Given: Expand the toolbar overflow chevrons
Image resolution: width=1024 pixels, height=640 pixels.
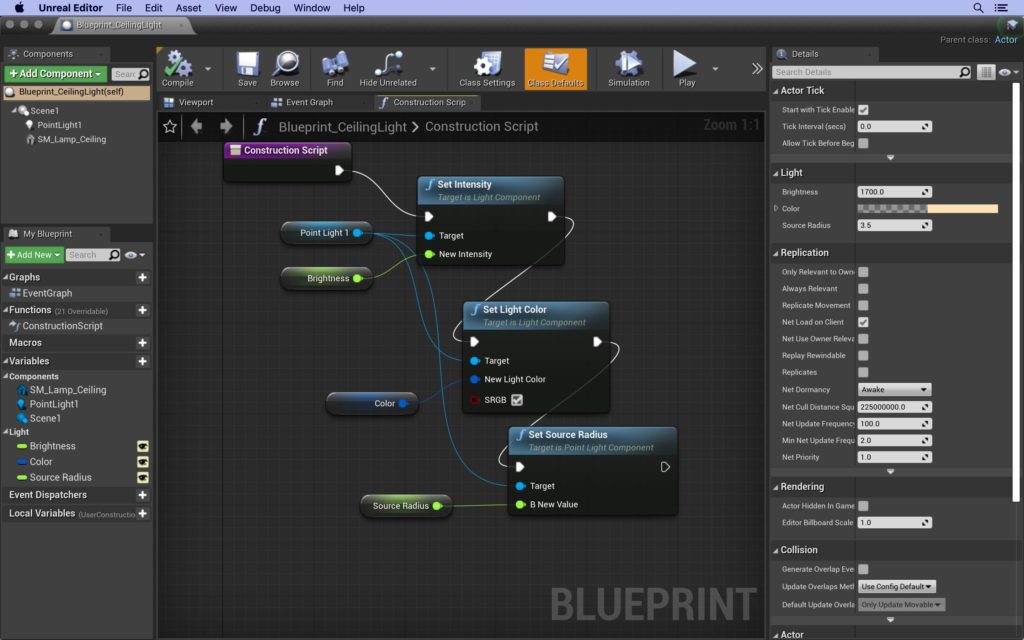Looking at the screenshot, I should pyautogui.click(x=757, y=69).
